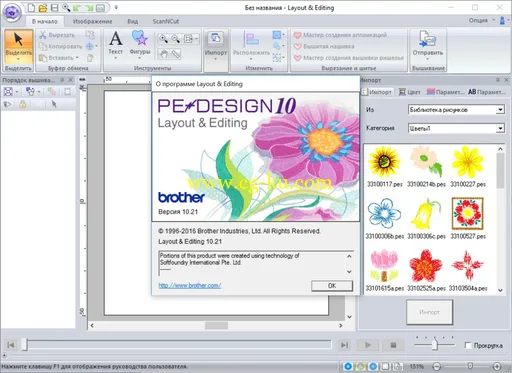Open the Из library dropdown

point(500,110)
